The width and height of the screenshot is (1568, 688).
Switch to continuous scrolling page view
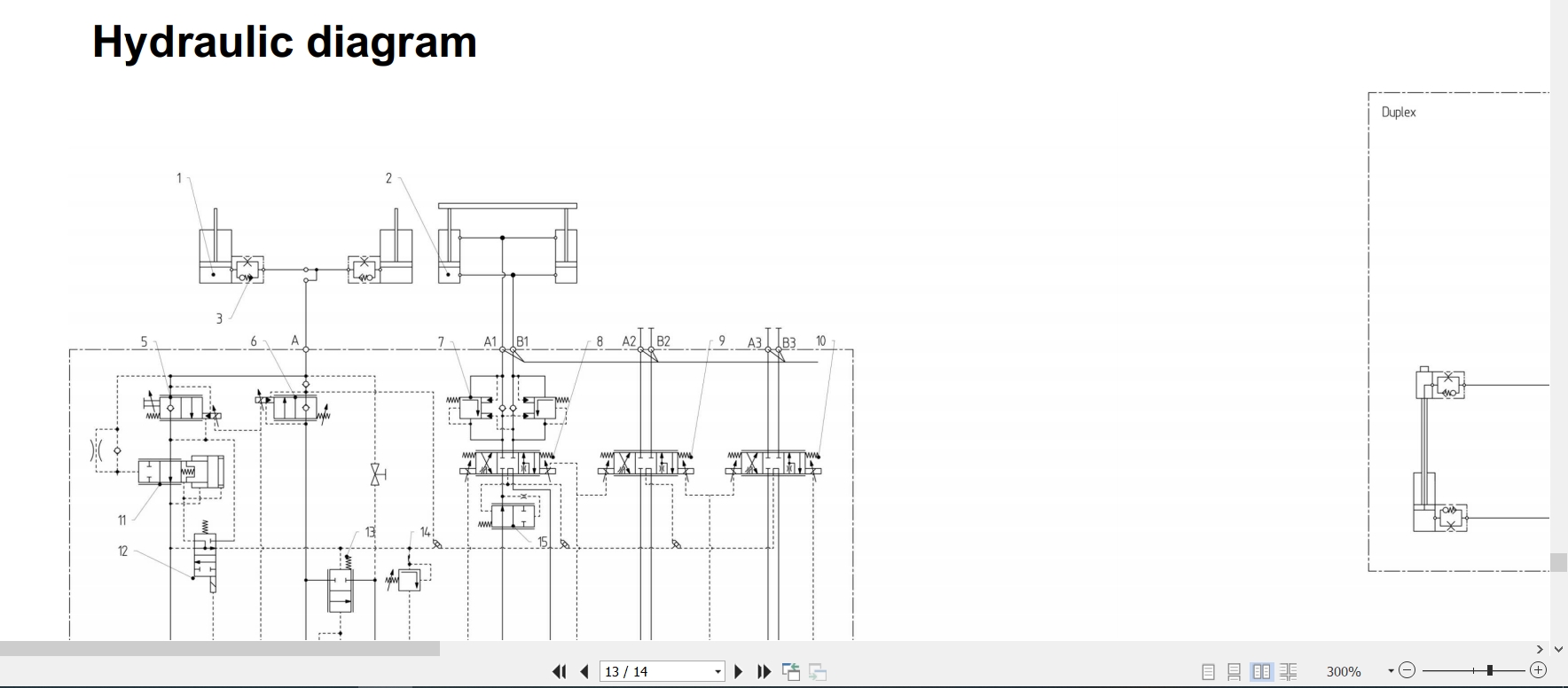point(1234,672)
